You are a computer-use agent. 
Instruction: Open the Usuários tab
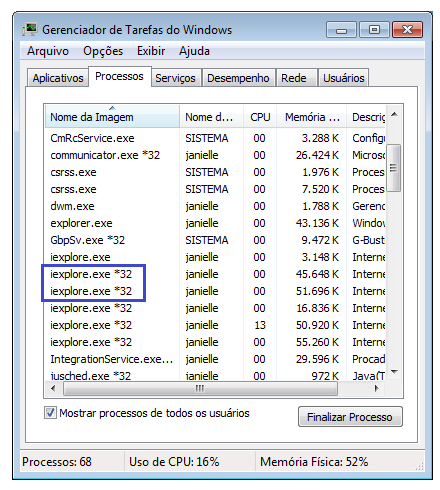pos(344,78)
